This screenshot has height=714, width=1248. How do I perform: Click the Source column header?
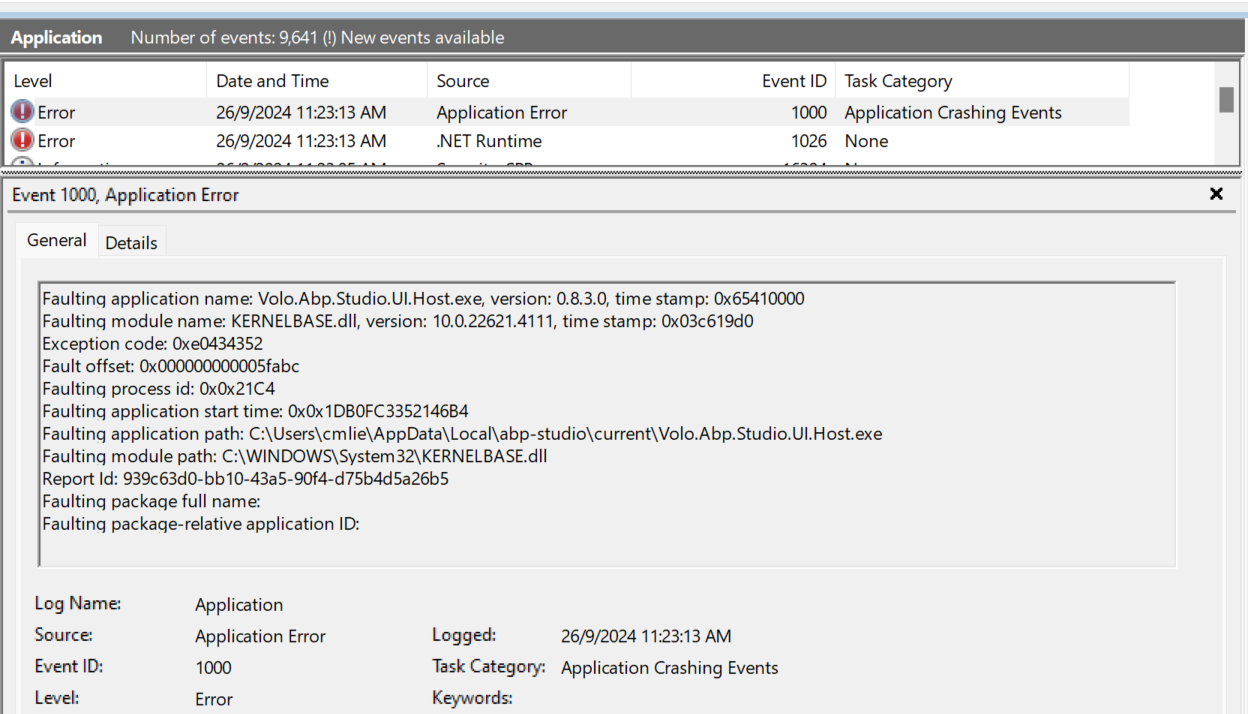(x=463, y=81)
